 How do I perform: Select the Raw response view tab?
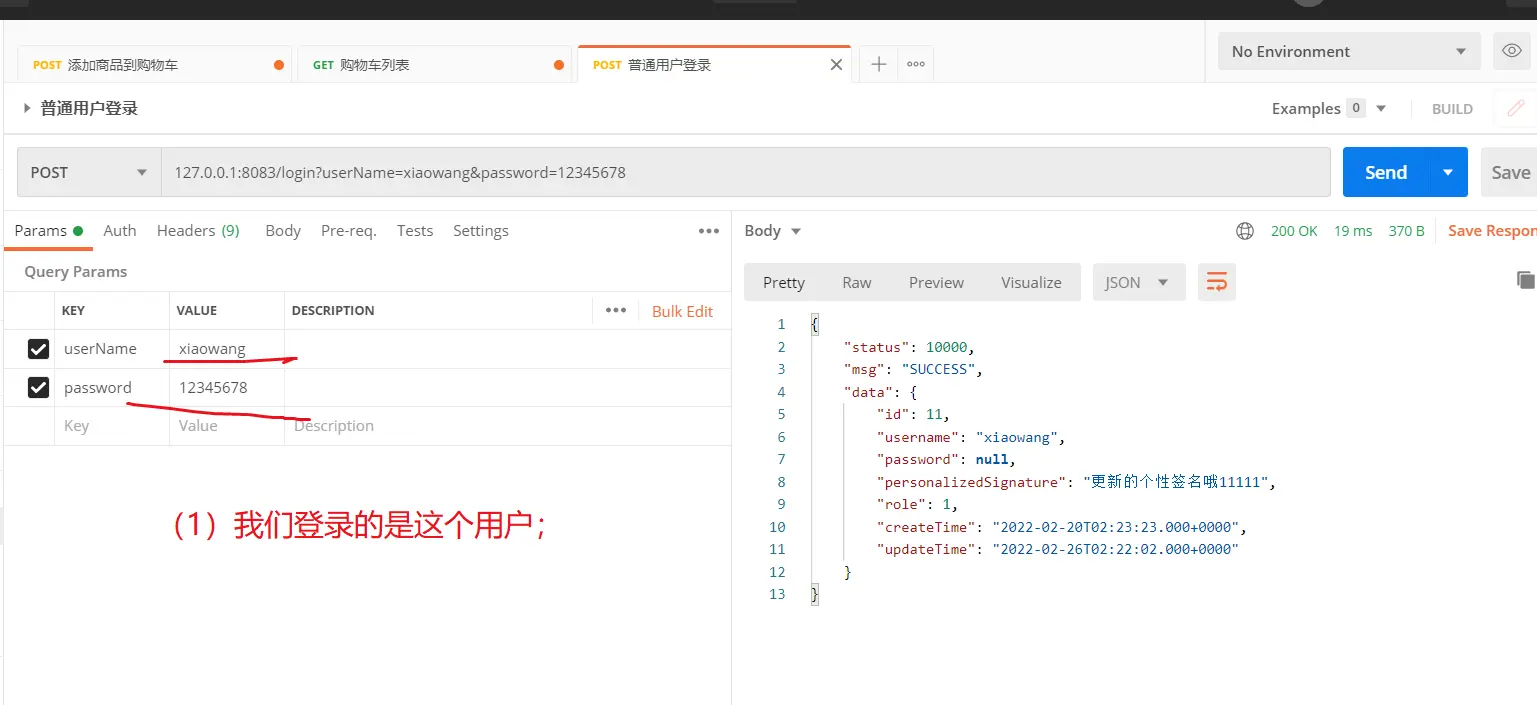[856, 283]
